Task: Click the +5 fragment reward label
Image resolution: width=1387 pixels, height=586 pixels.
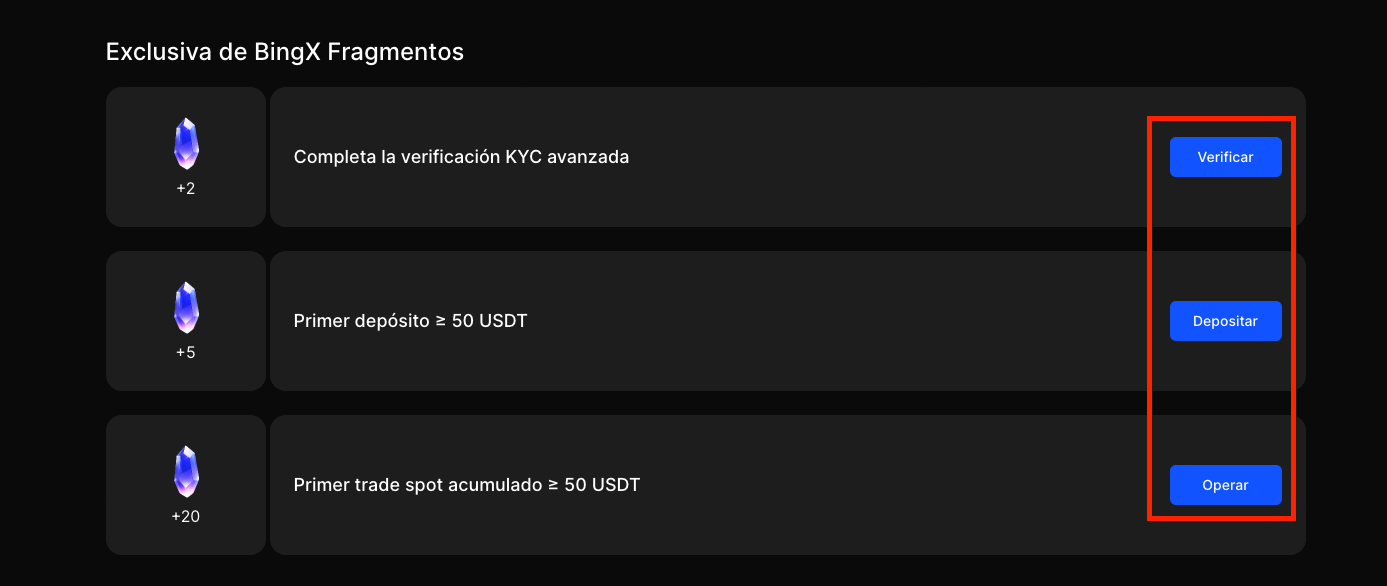Action: click(x=186, y=352)
